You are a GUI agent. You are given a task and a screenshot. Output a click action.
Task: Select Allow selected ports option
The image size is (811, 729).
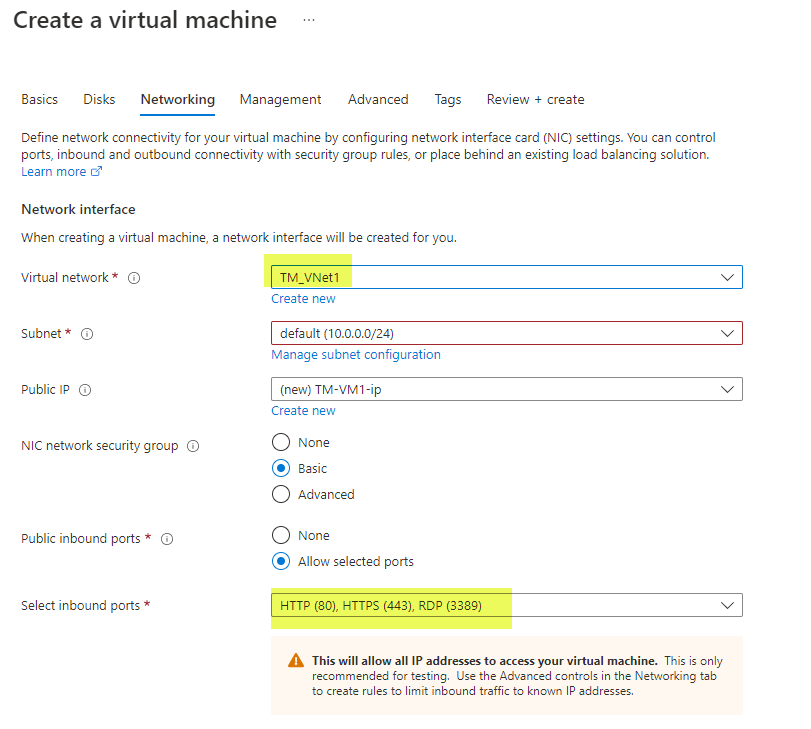(x=280, y=561)
